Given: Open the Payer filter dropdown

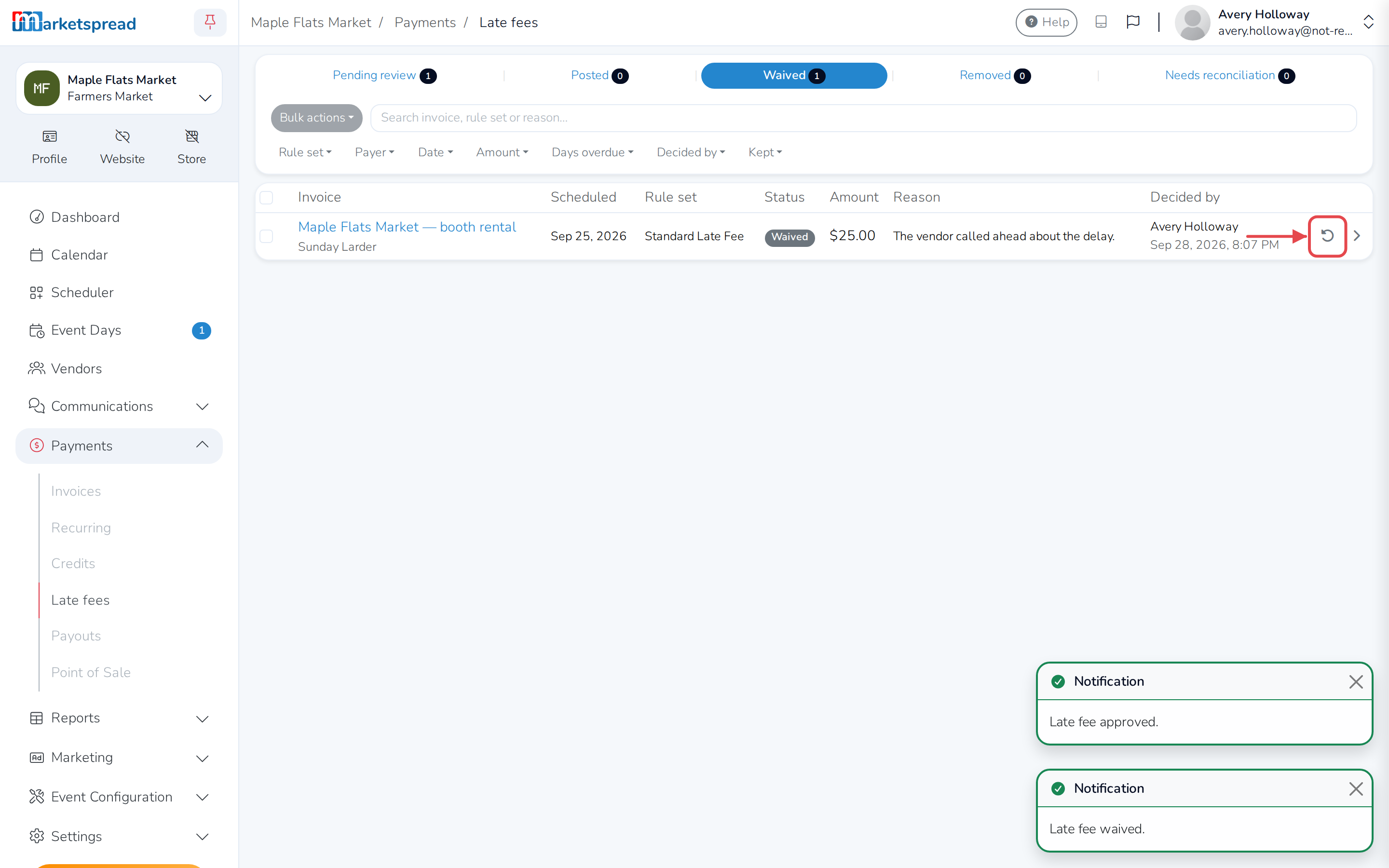Looking at the screenshot, I should click(374, 152).
